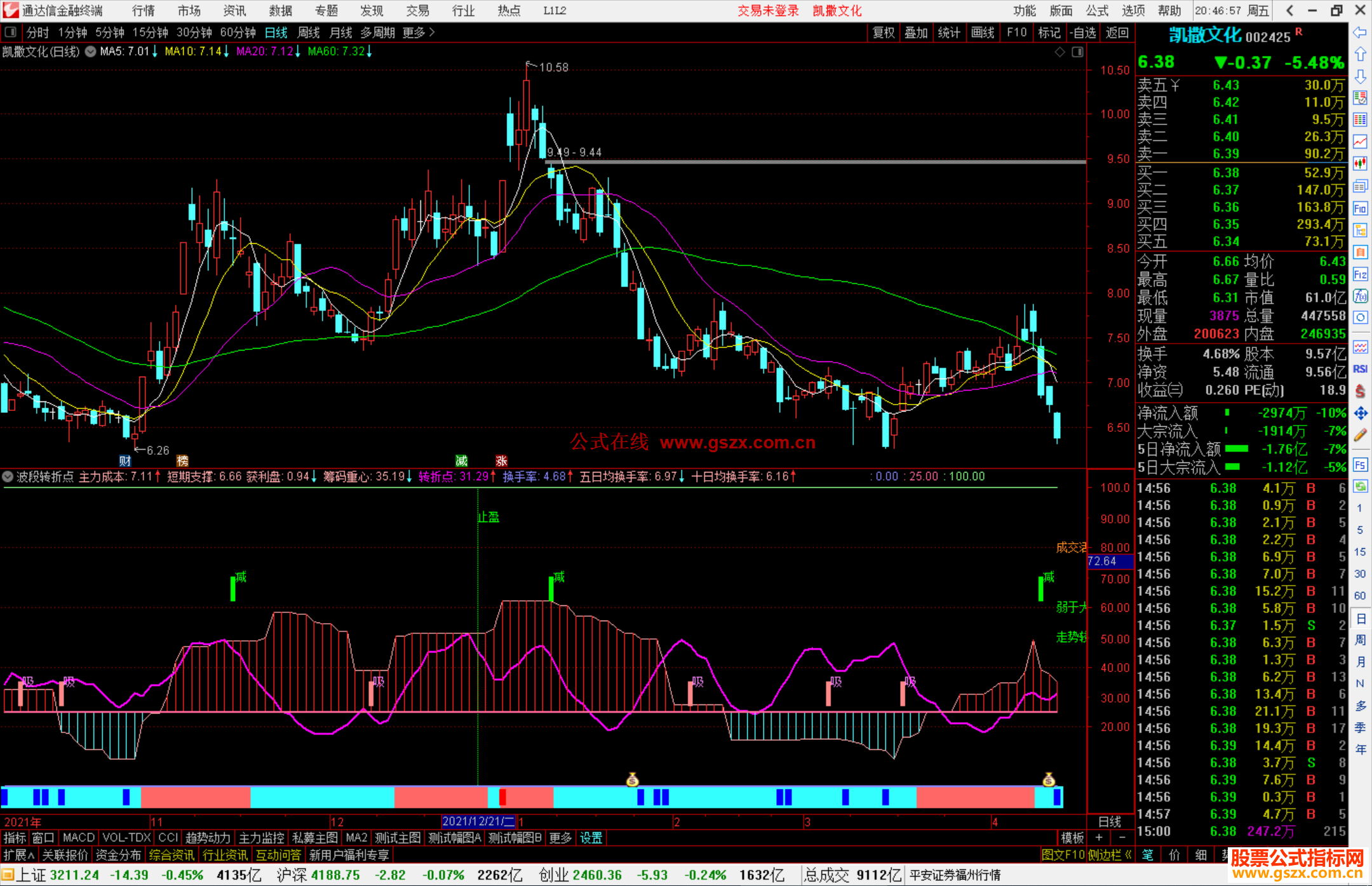Select the pencil drawing tool icon
Image resolution: width=1372 pixels, height=886 pixels.
(1360, 435)
